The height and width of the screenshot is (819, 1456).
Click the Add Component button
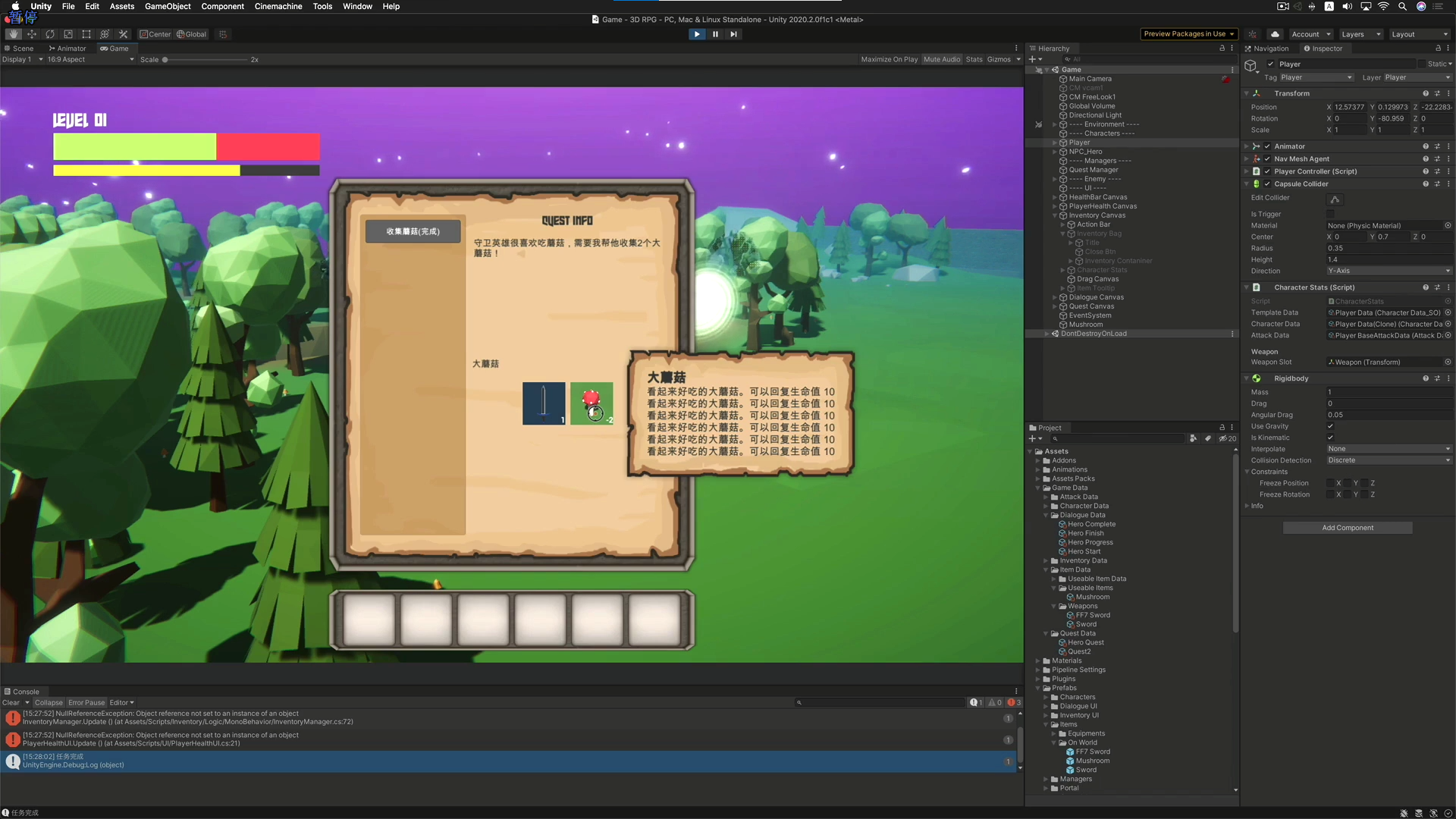pos(1347,528)
